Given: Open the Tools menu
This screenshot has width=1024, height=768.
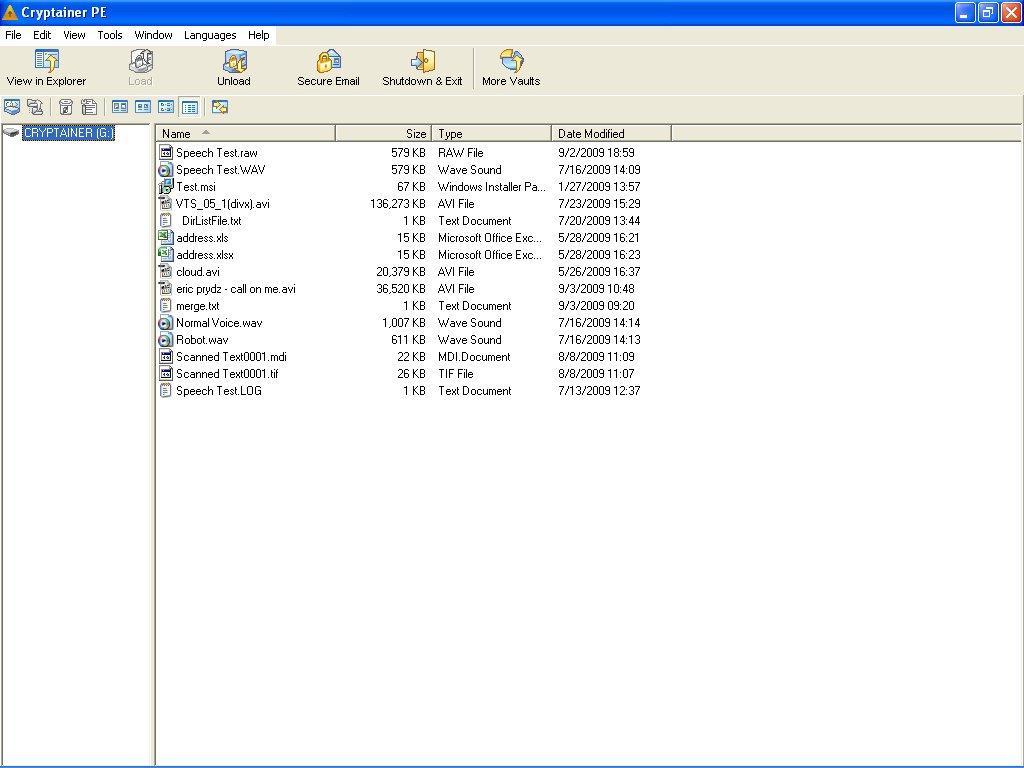Looking at the screenshot, I should [x=110, y=35].
